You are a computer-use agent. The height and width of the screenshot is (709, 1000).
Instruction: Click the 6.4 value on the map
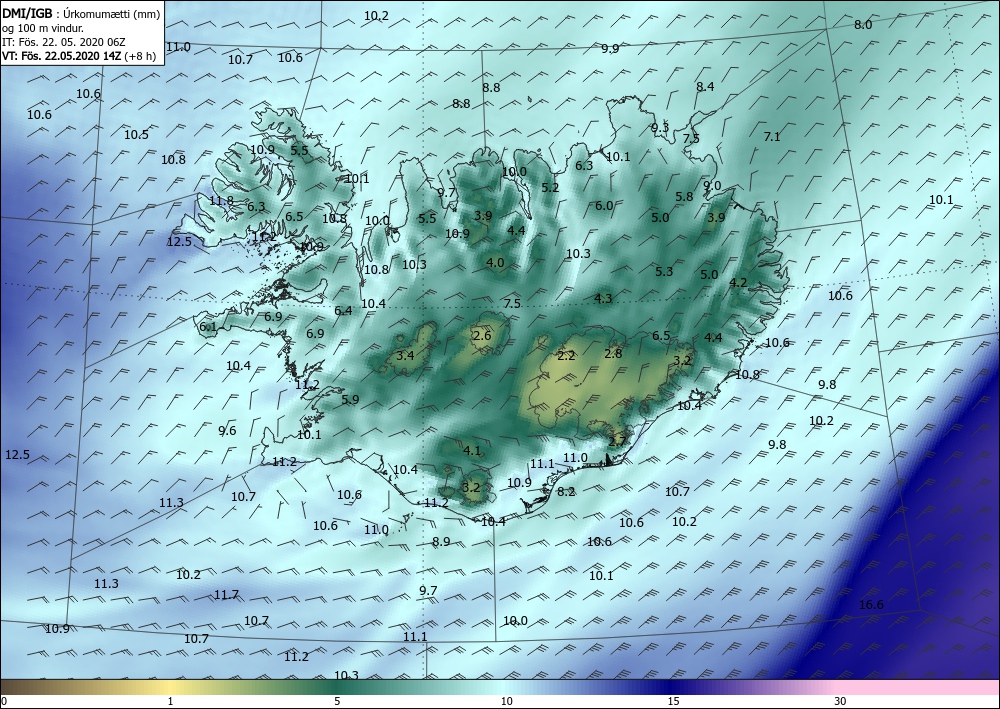(343, 311)
